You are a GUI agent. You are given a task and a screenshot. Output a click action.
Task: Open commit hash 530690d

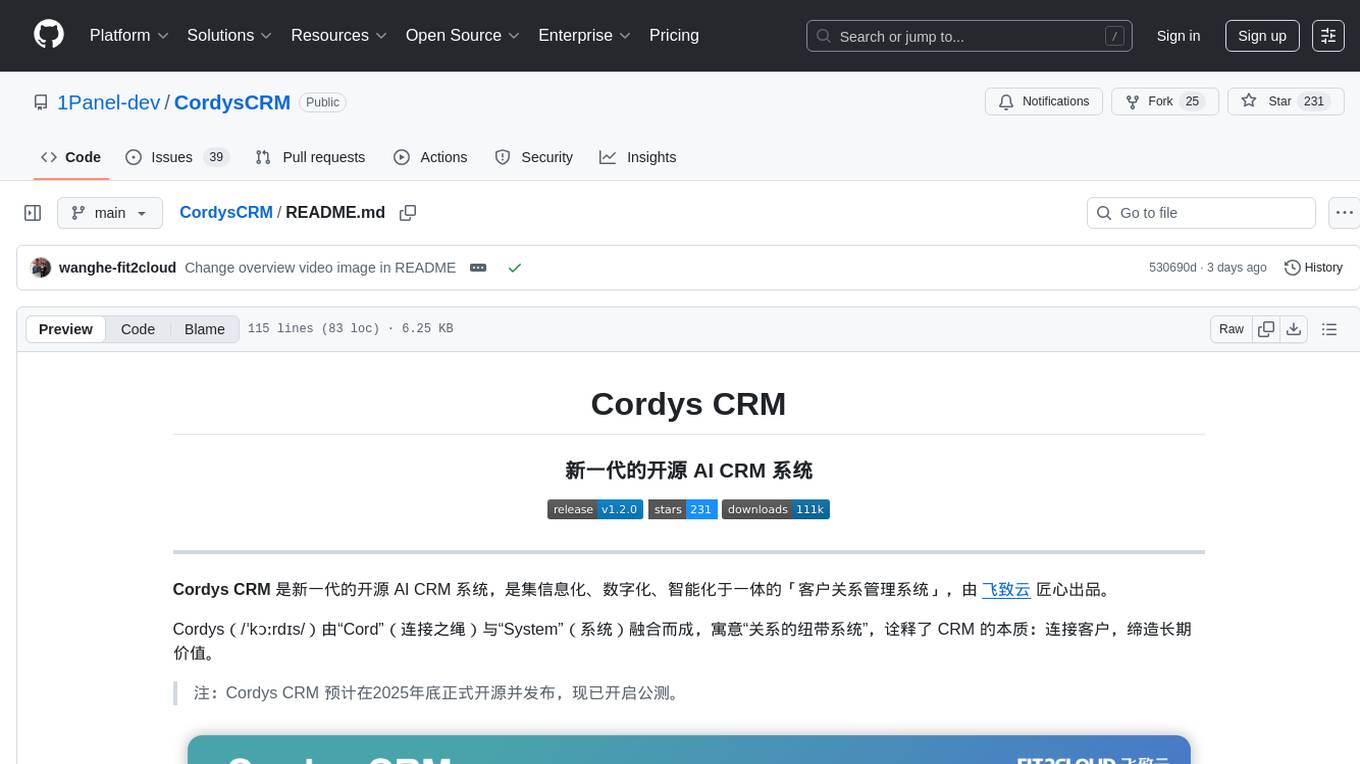[x=1172, y=268]
